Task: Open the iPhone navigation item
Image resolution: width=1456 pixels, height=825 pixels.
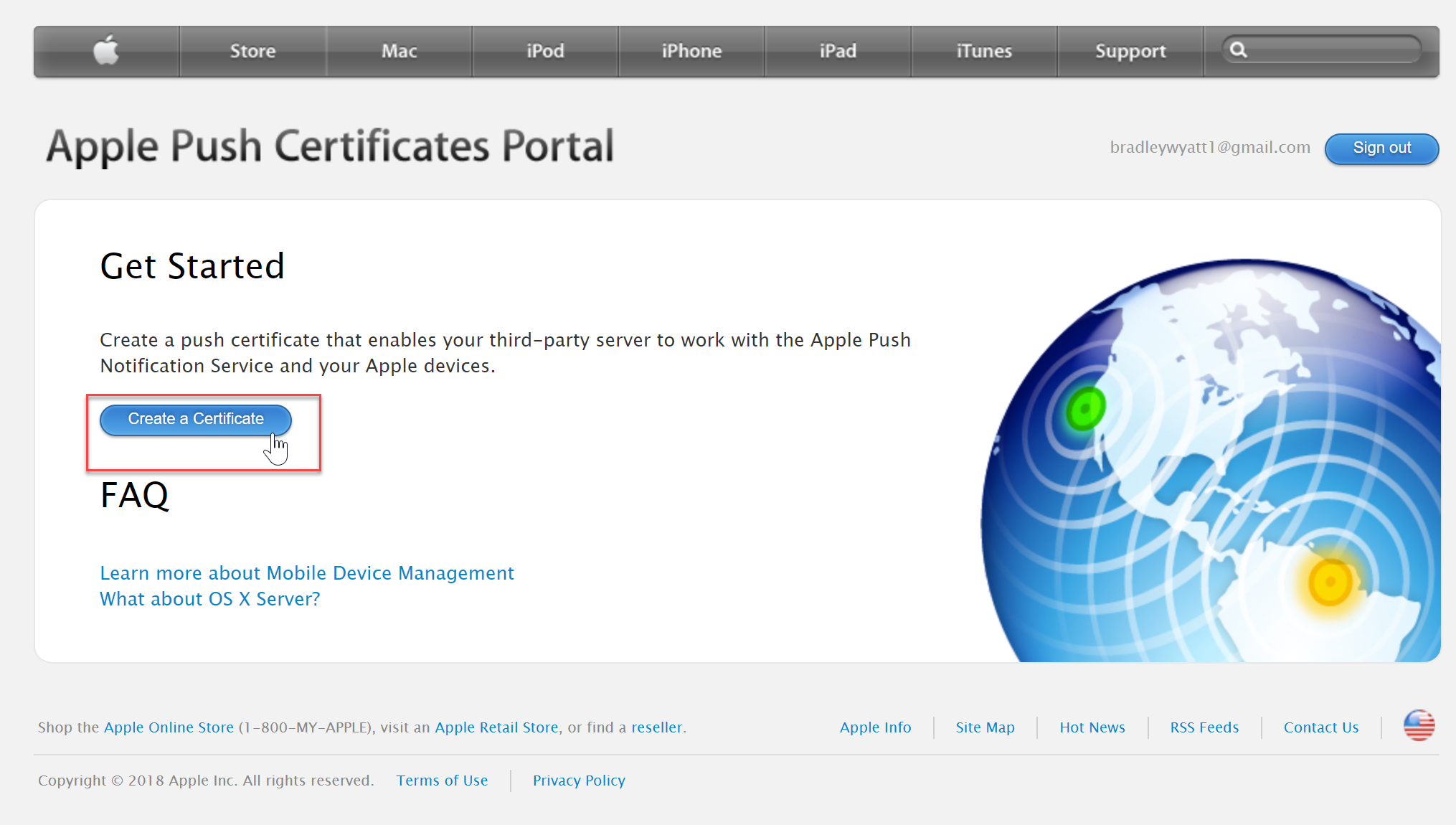Action: coord(691,51)
